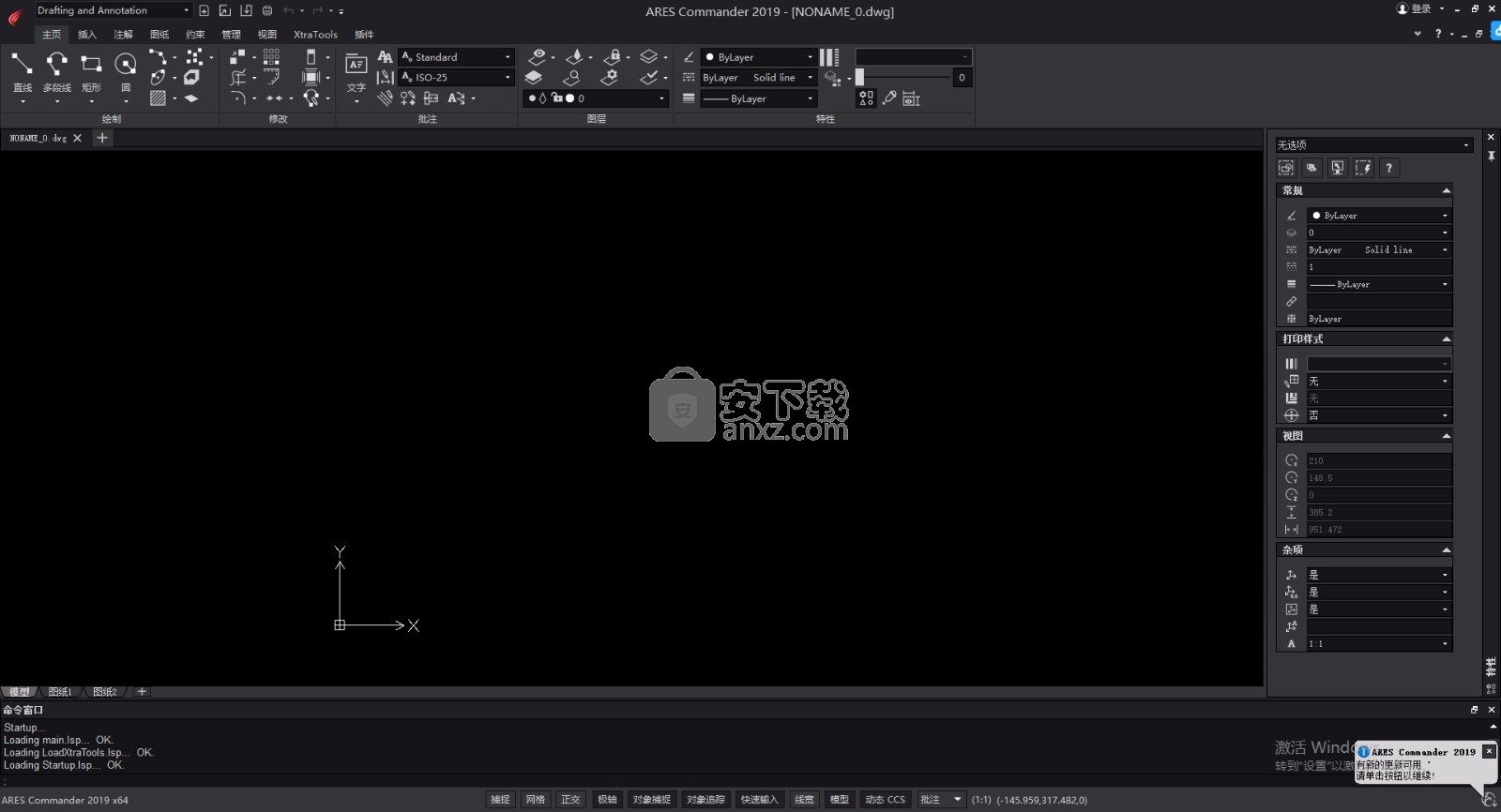Image resolution: width=1501 pixels, height=812 pixels.
Task: Toggle Ortho (正交) mode in status bar
Action: [570, 800]
